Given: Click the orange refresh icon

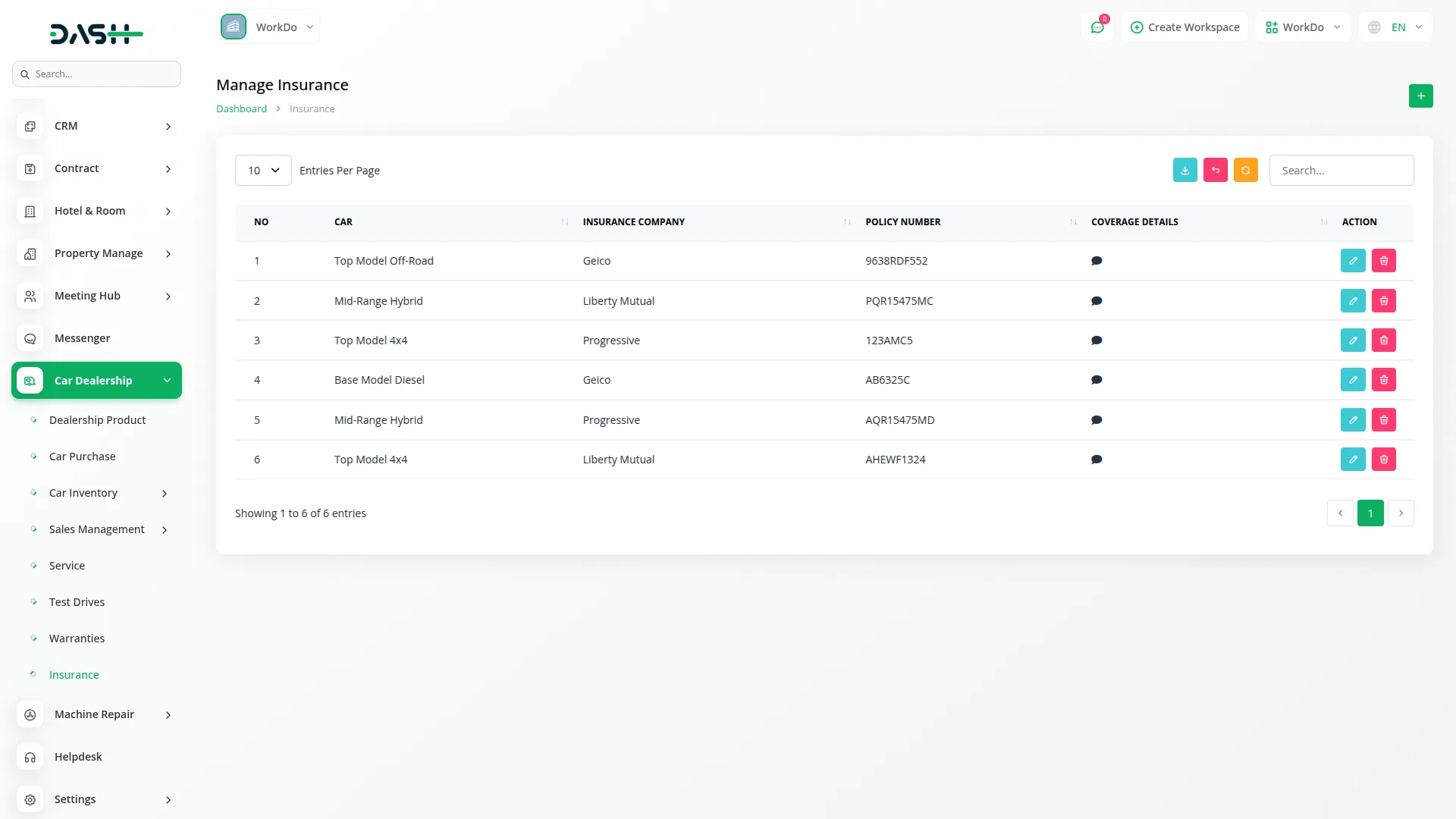Looking at the screenshot, I should click(1245, 170).
